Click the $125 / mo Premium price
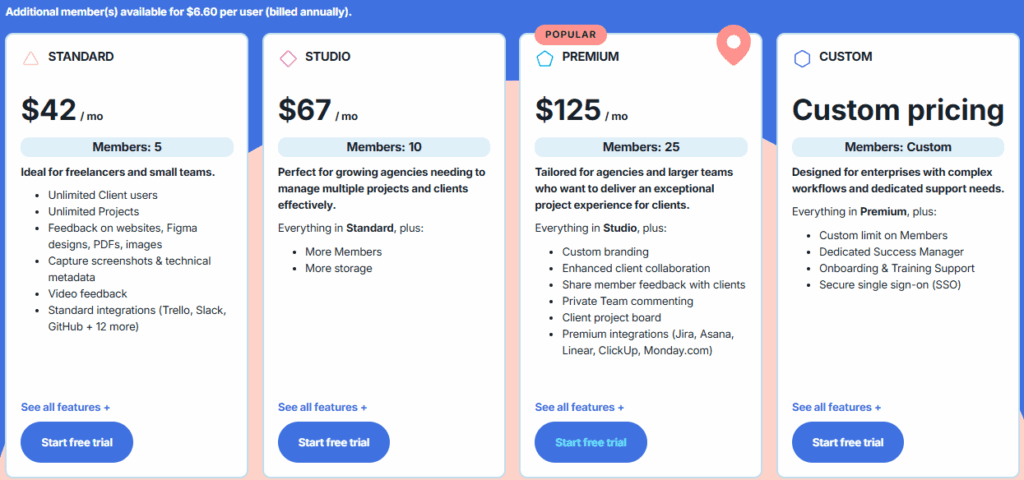This screenshot has width=1024, height=480. point(582,110)
